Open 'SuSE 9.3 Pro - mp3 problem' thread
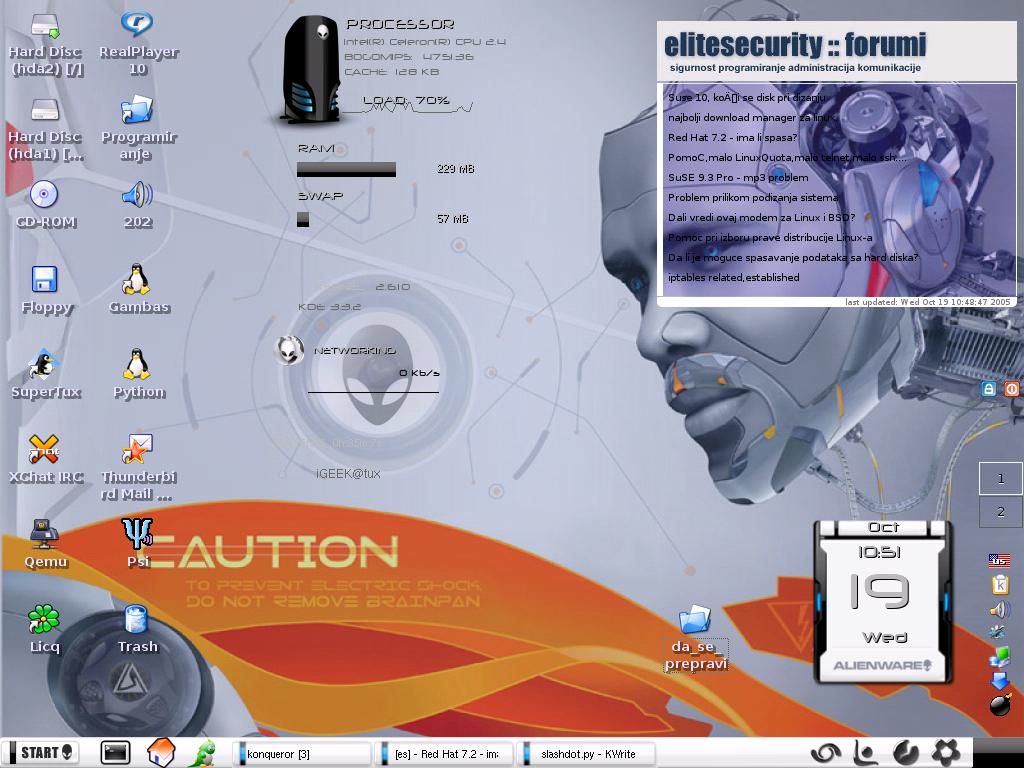 738,178
